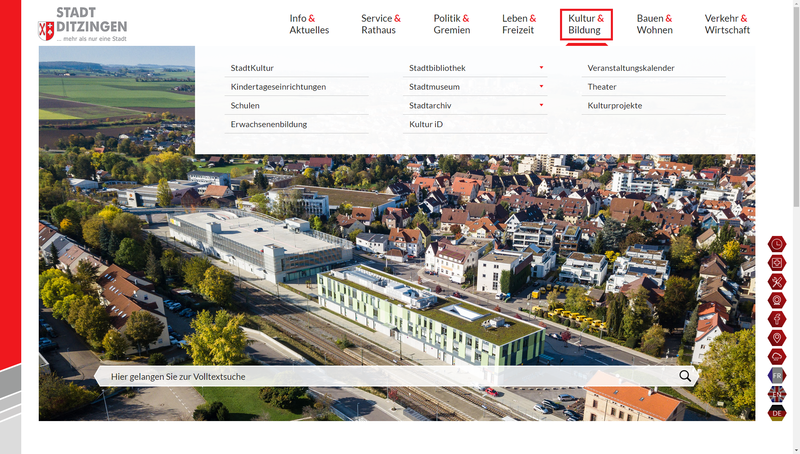Click the map location pin icon
Screen dimensions: 800x454
777,338
